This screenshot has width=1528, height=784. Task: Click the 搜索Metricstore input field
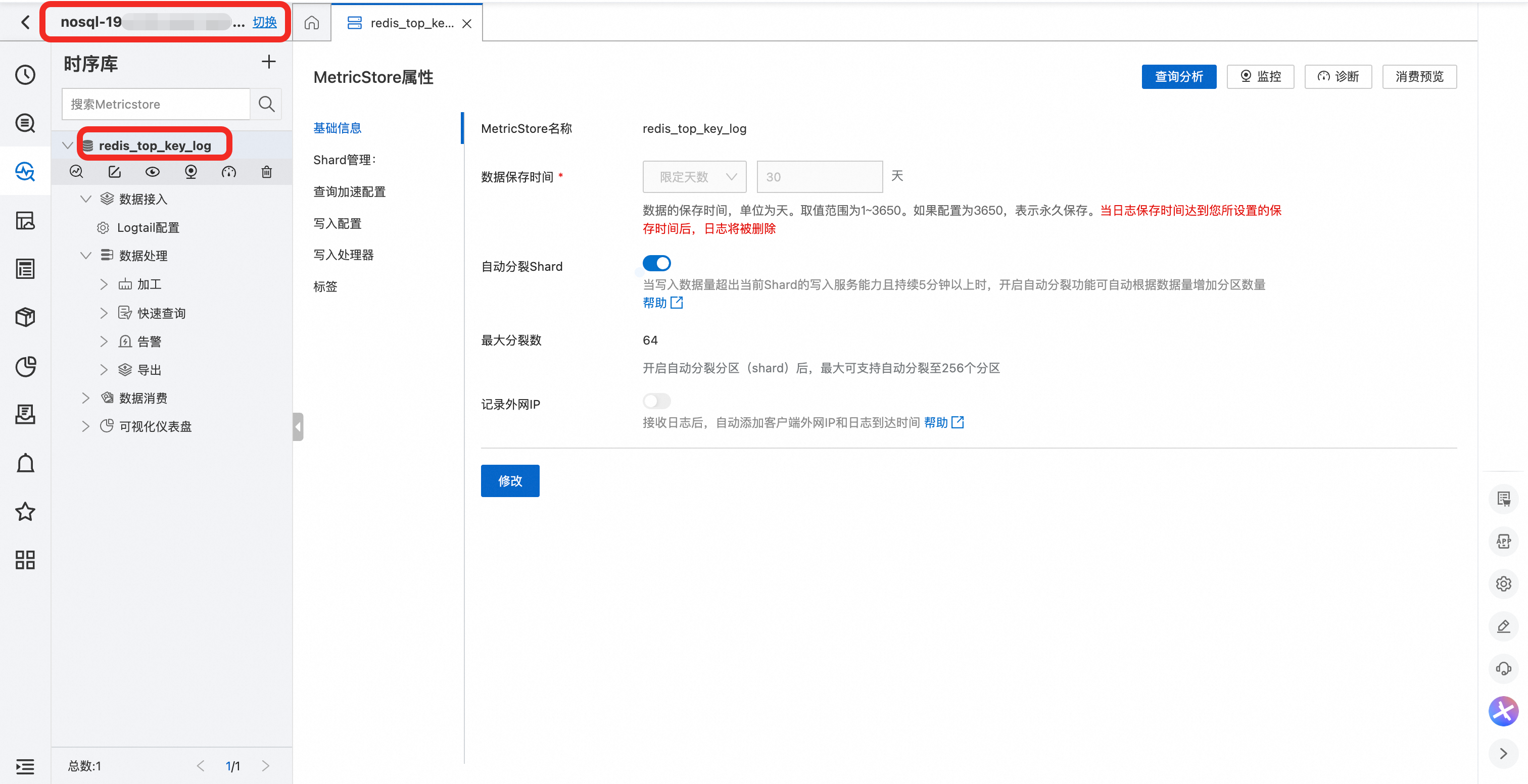156,105
